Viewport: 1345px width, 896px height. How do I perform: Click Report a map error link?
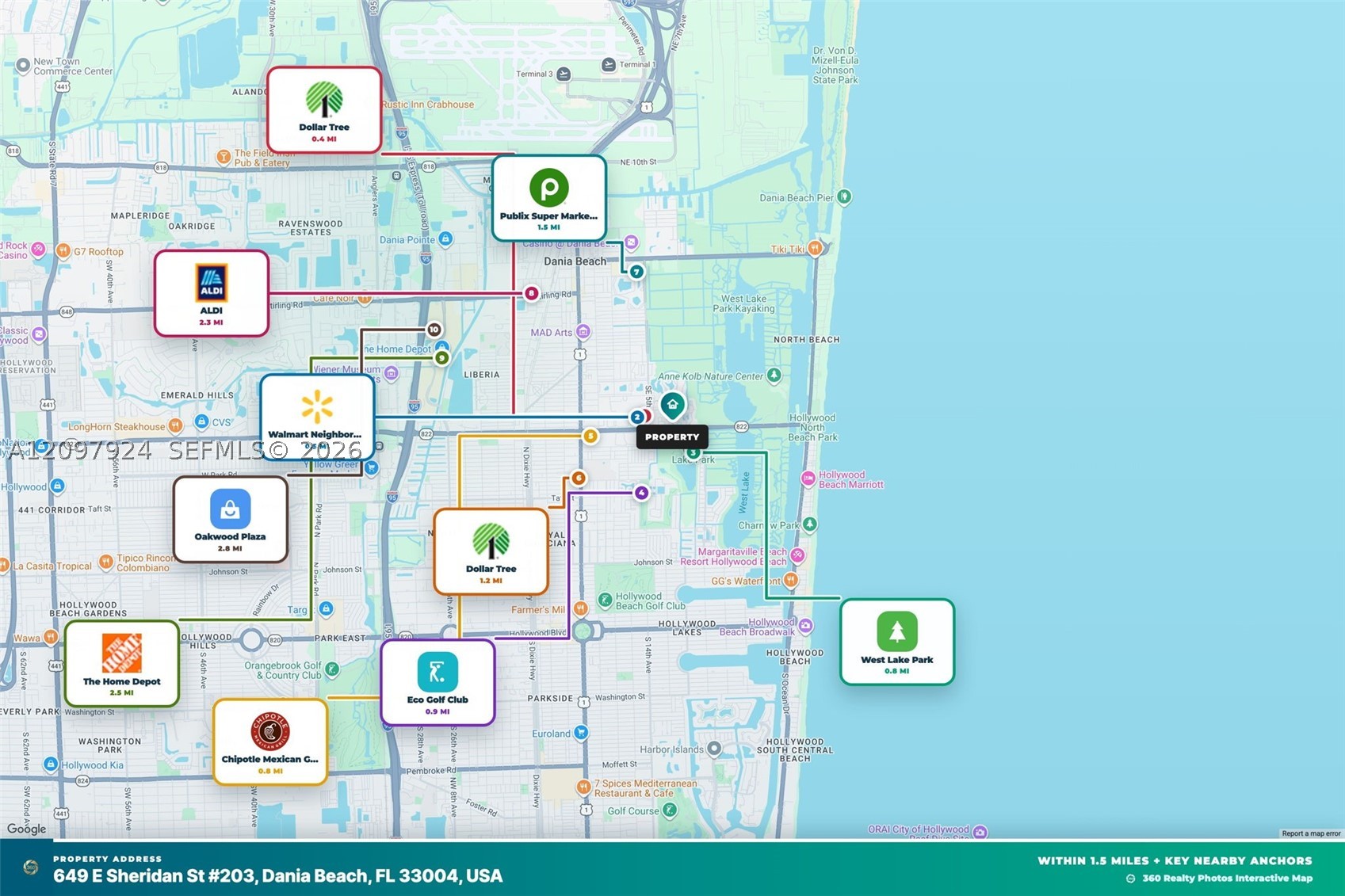point(1311,833)
